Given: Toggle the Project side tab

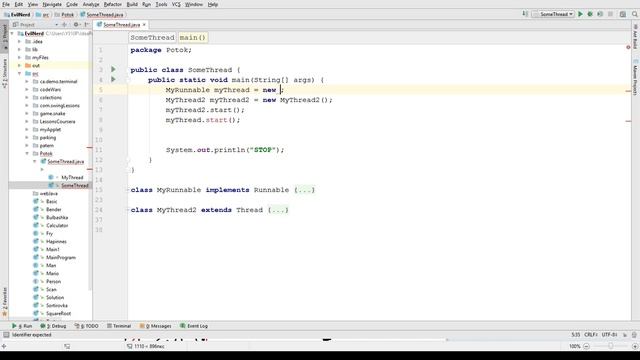Looking at the screenshot, I should click(x=4, y=37).
